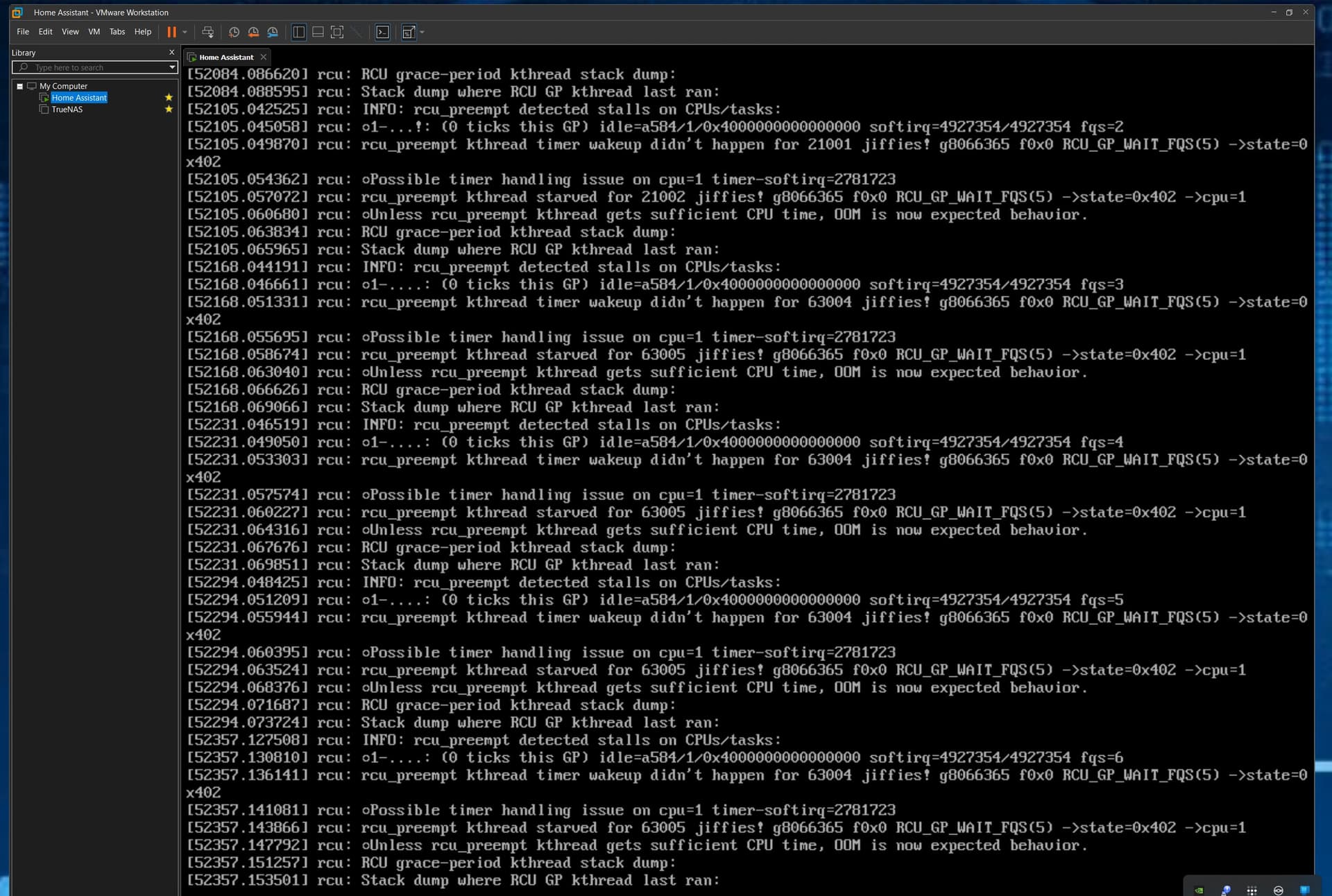Click the orange Suspend VM pause icon
The image size is (1332, 896).
point(171,32)
